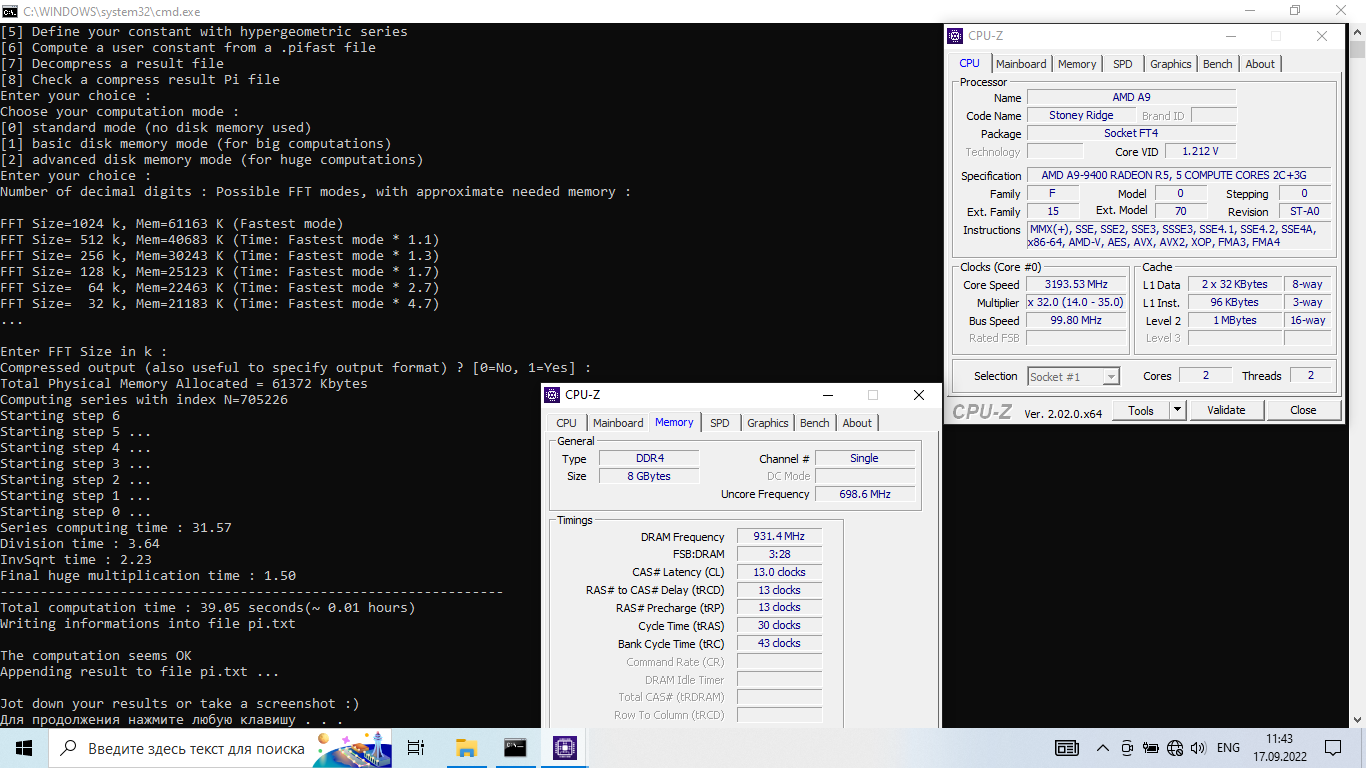Click the Meet Now tray icon
This screenshot has width=1366, height=768.
click(1127, 748)
